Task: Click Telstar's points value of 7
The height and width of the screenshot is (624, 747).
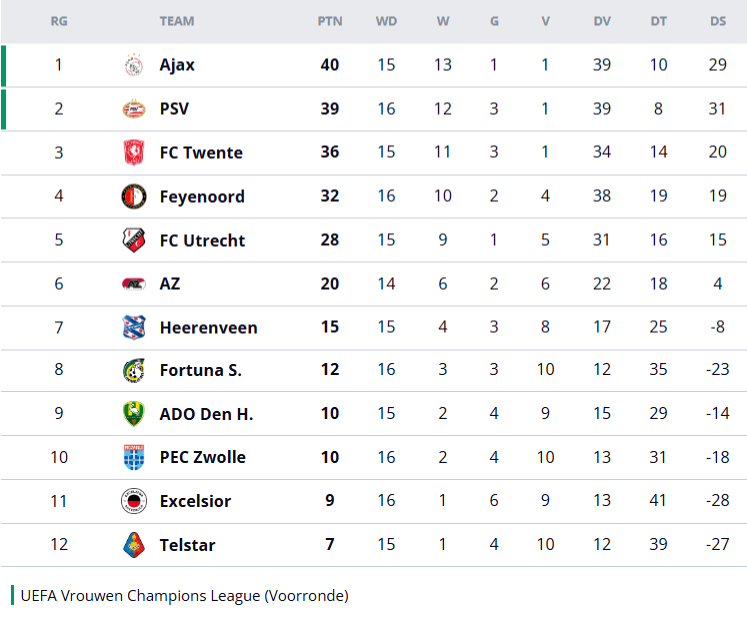Action: pos(329,545)
